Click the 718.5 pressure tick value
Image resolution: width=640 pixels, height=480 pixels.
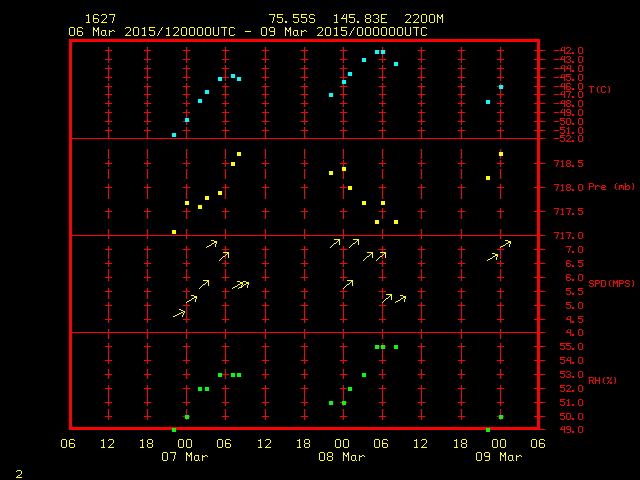click(x=569, y=164)
